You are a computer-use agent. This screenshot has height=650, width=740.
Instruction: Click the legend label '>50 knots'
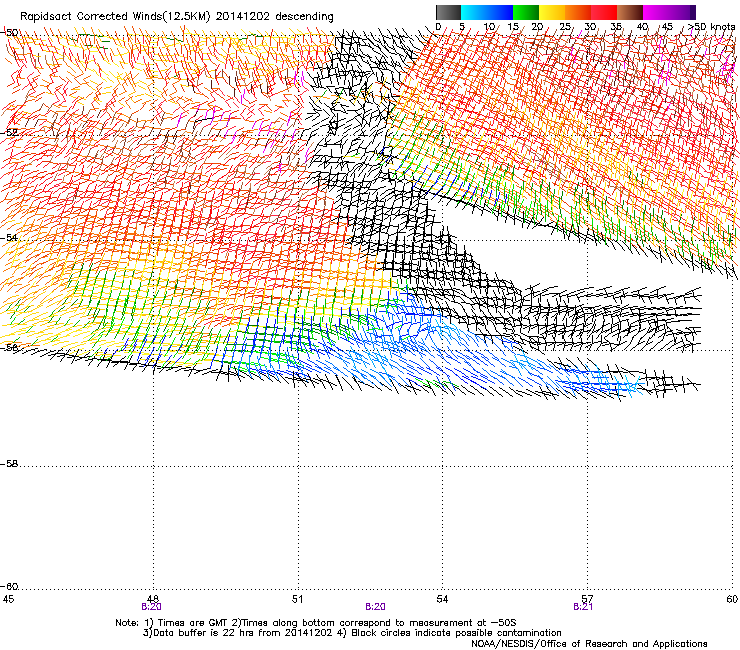[x=711, y=27]
